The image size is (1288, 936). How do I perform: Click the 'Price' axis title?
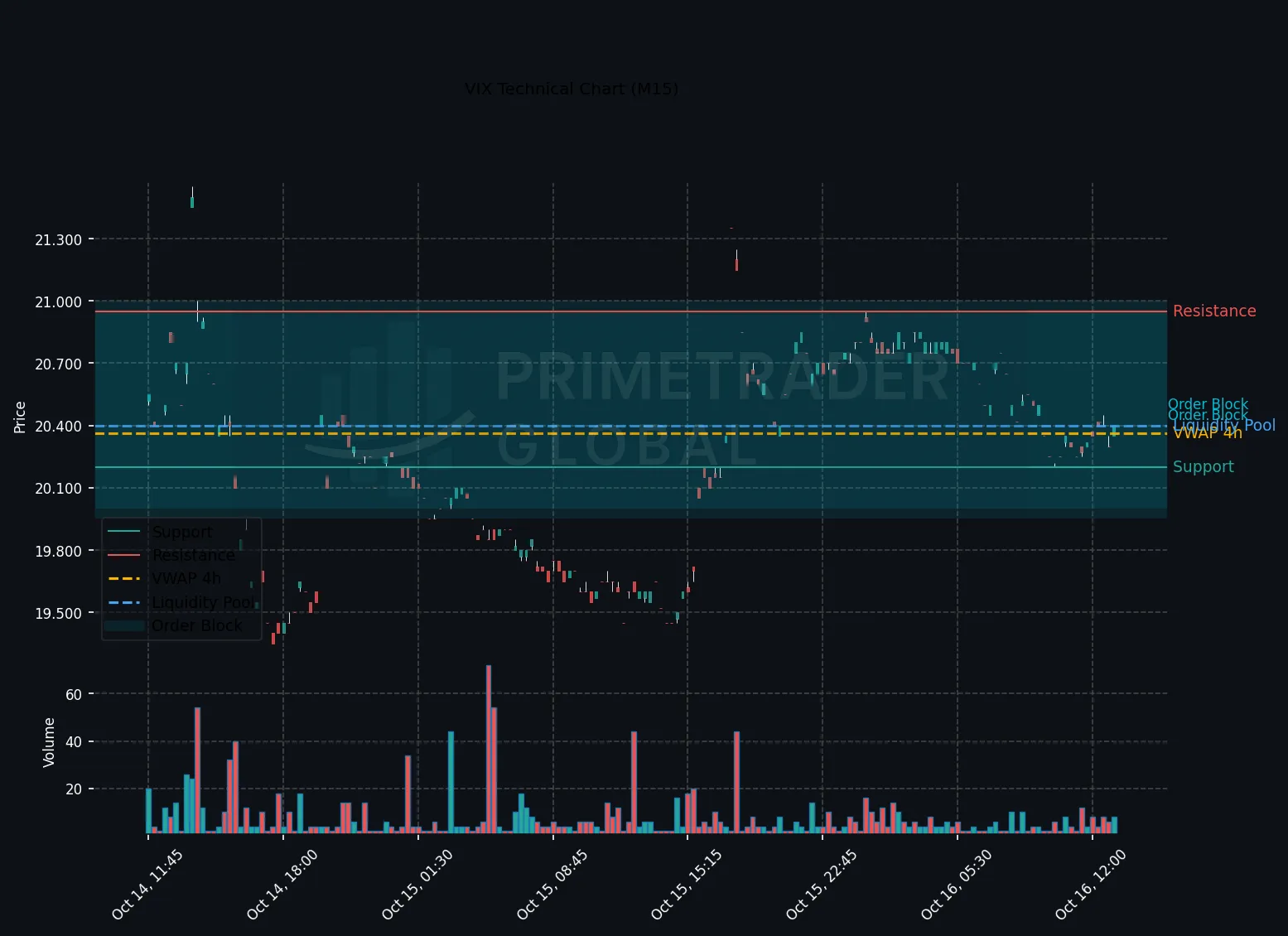[x=20, y=417]
